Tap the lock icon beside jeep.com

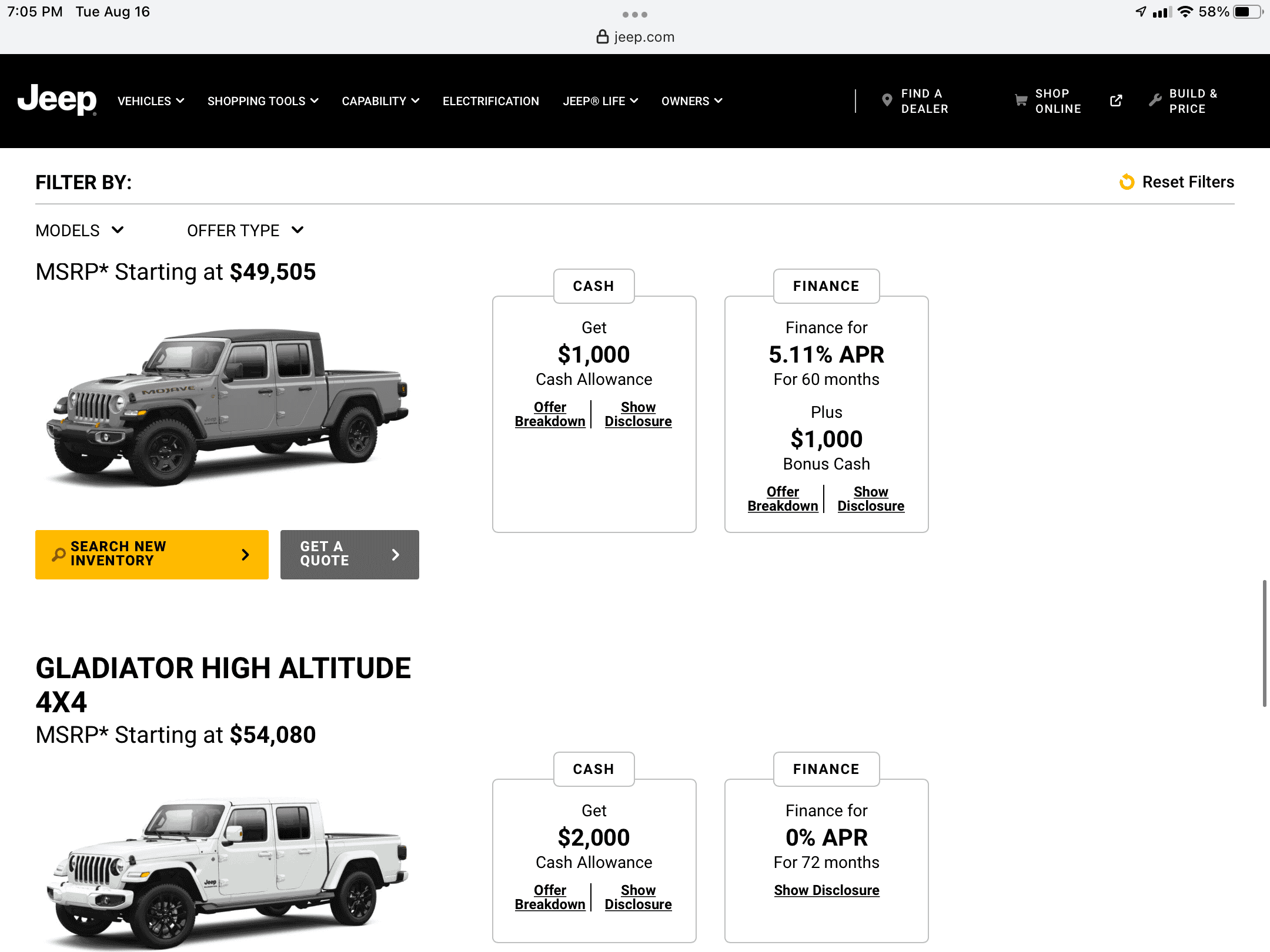pyautogui.click(x=602, y=37)
